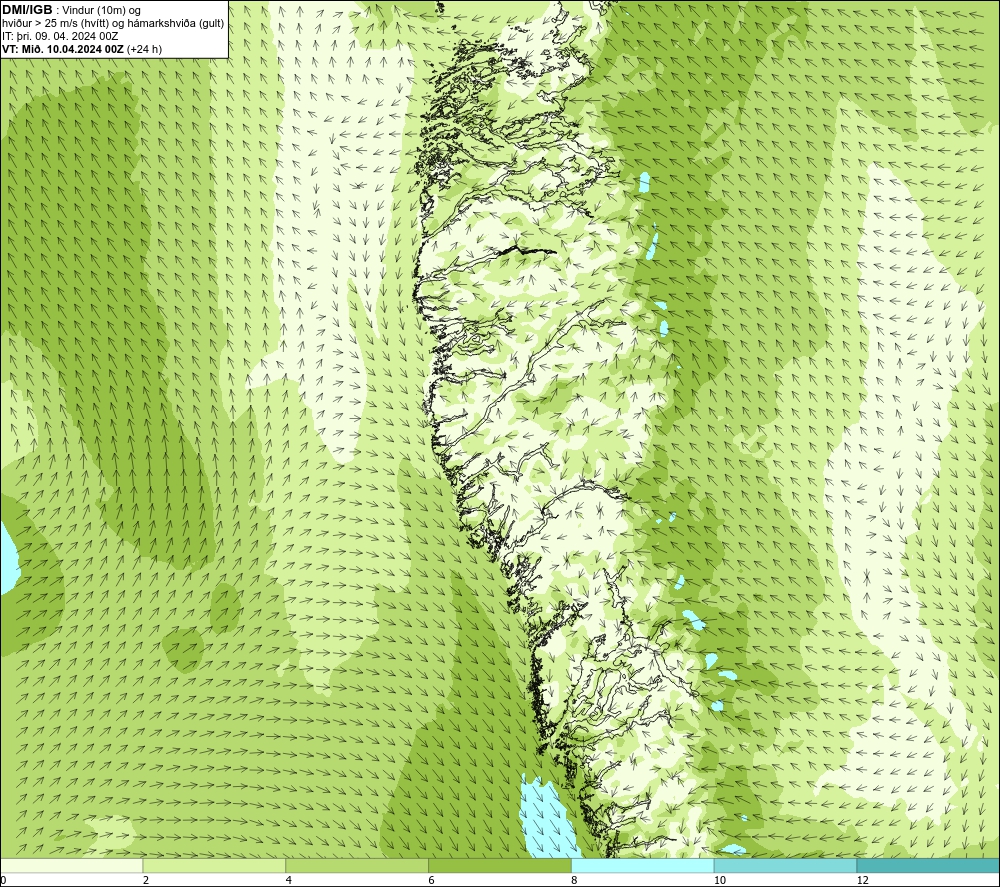
Task: Click the scale label '6'
Action: [432, 880]
